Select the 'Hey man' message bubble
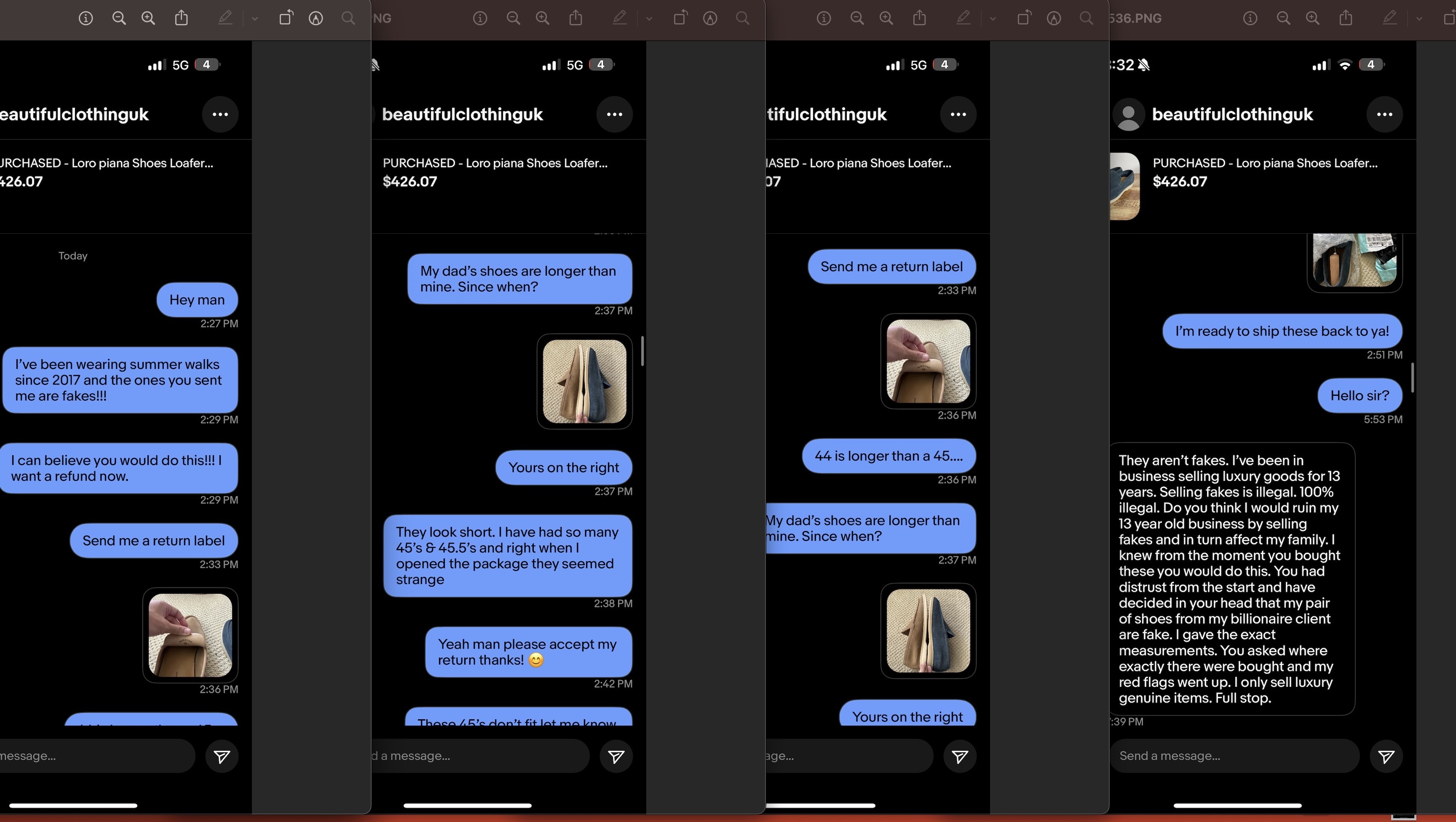The image size is (1456, 822). coord(197,300)
